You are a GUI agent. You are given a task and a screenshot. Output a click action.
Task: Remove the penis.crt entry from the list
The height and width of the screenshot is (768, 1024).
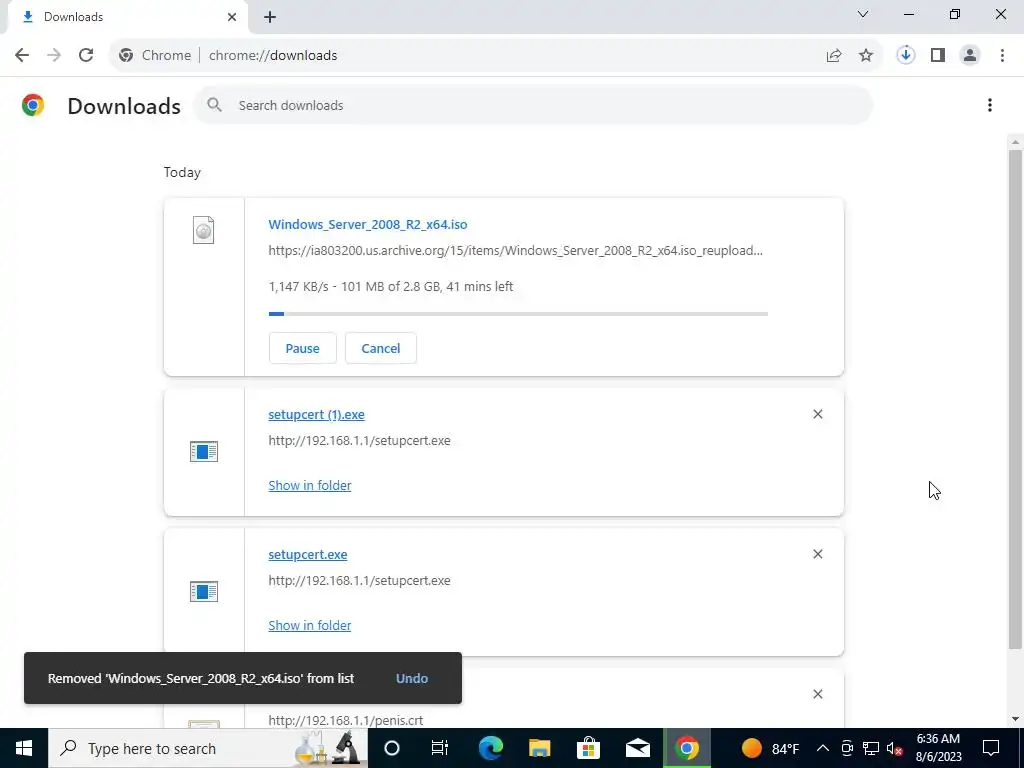(818, 694)
